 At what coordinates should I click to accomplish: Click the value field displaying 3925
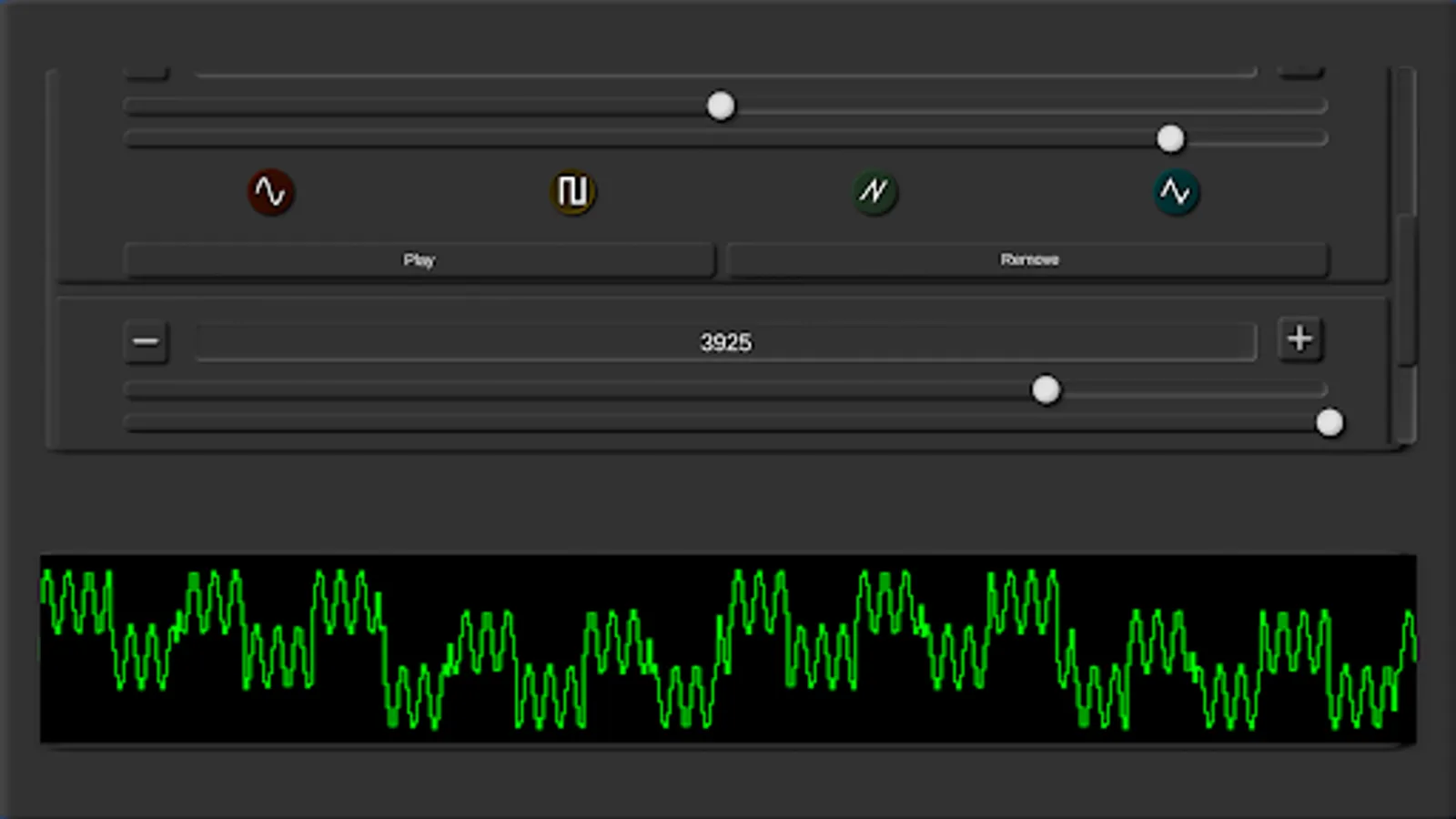pos(726,342)
